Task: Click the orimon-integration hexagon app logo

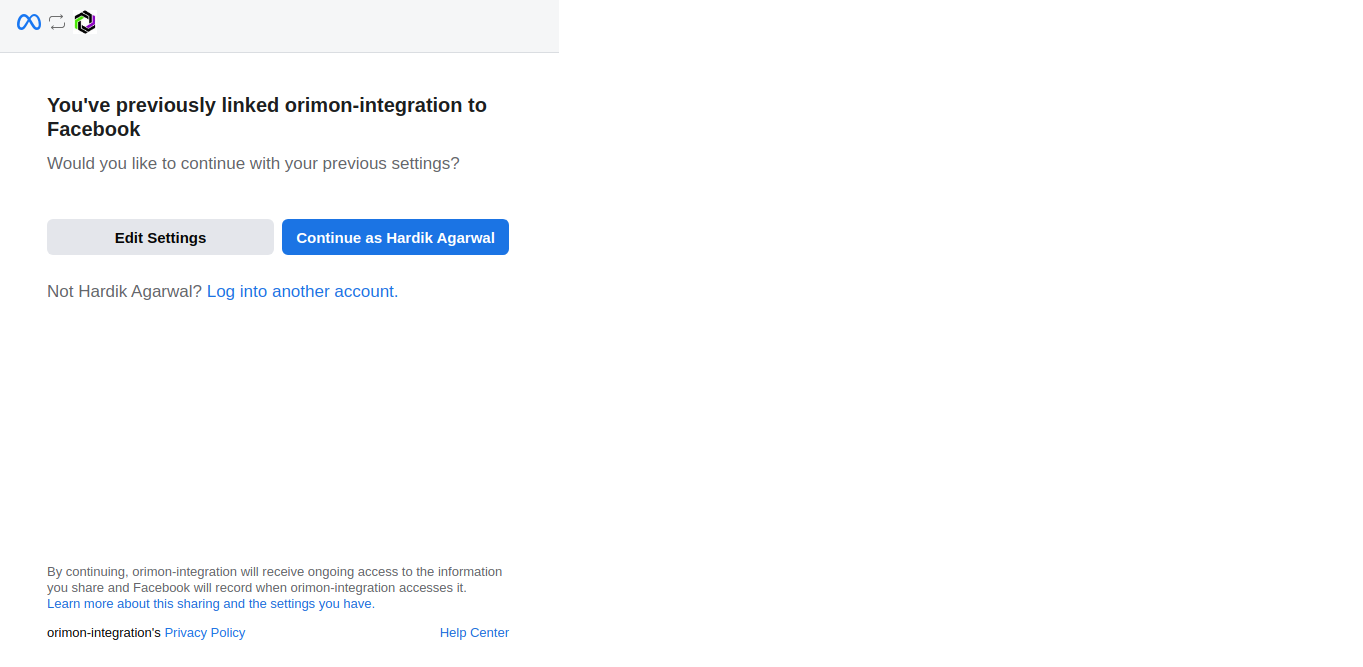Action: (x=85, y=22)
